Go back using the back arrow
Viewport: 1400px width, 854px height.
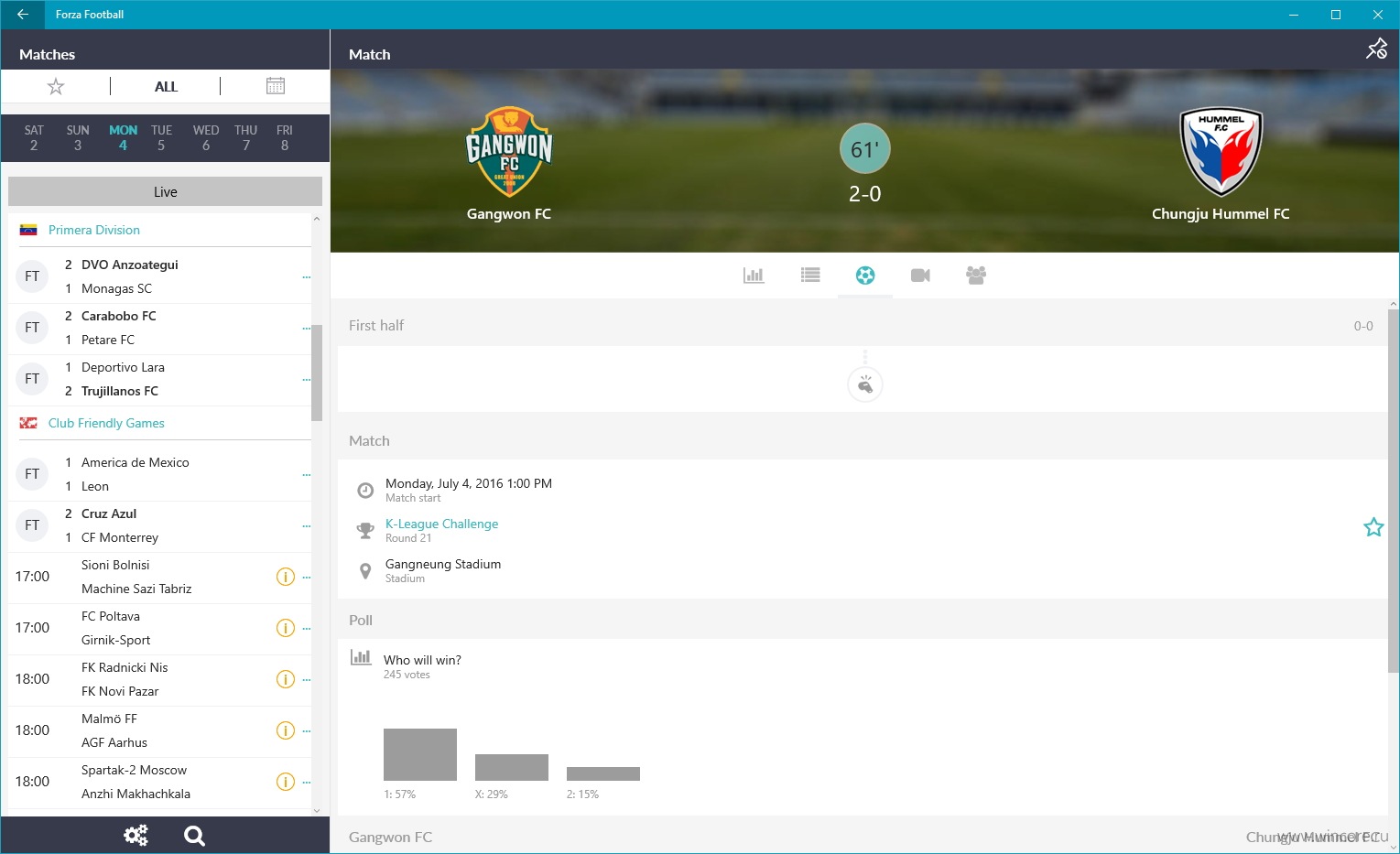pos(22,15)
